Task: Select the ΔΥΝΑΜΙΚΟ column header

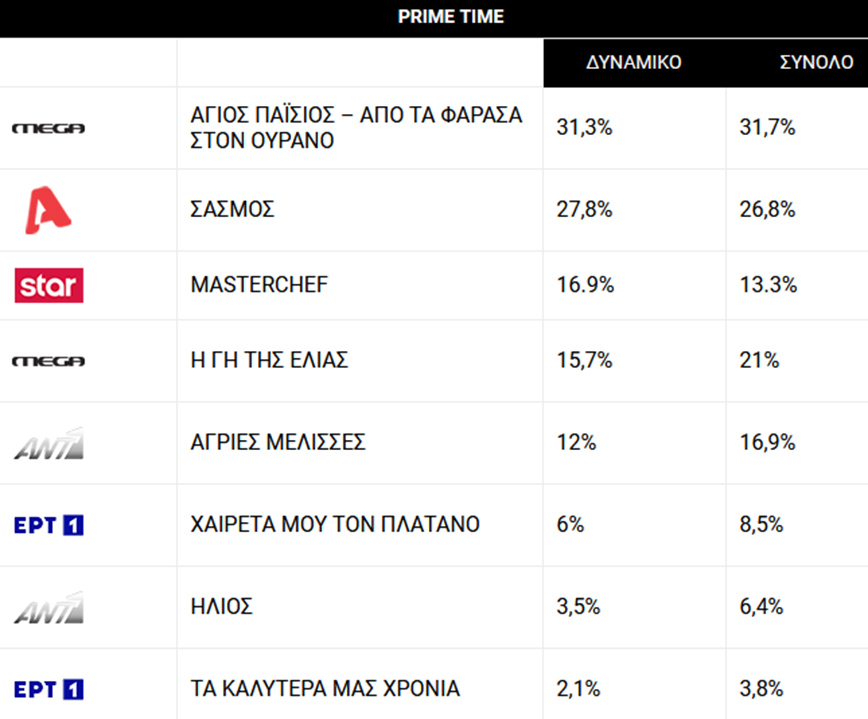Action: pos(634,62)
